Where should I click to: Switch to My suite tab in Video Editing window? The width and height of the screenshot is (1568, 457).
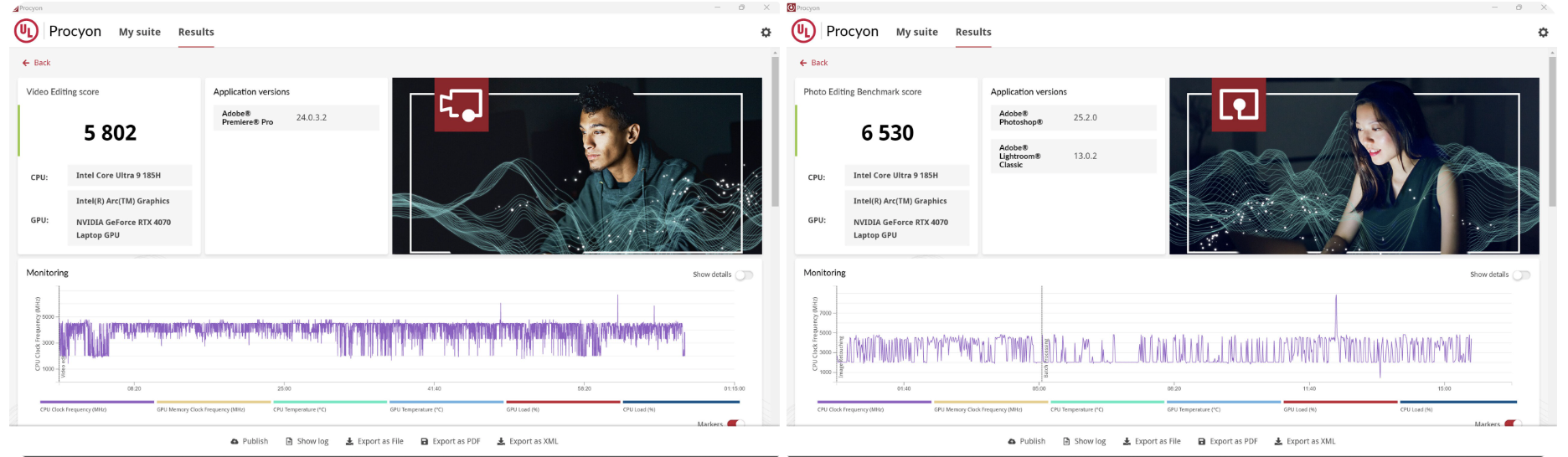point(140,32)
